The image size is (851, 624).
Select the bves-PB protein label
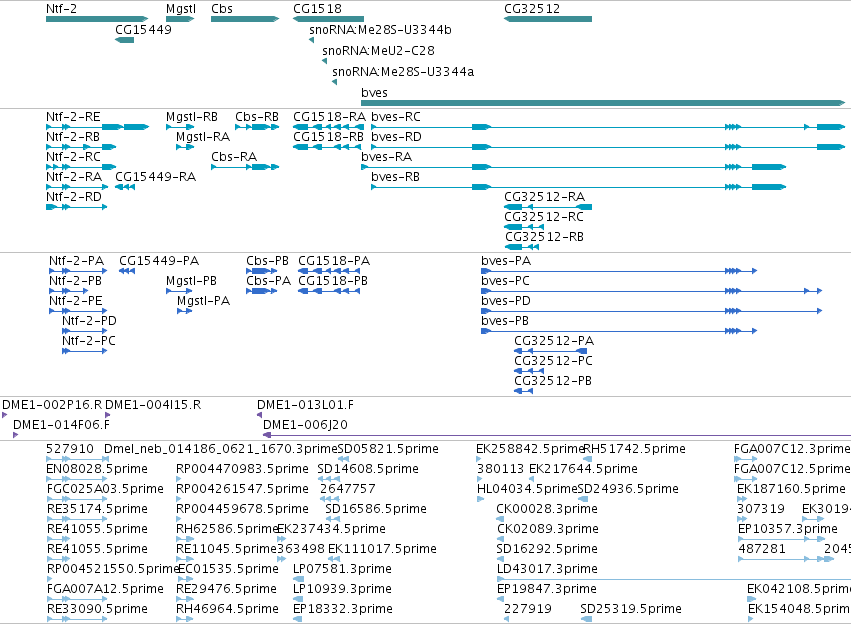click(505, 321)
